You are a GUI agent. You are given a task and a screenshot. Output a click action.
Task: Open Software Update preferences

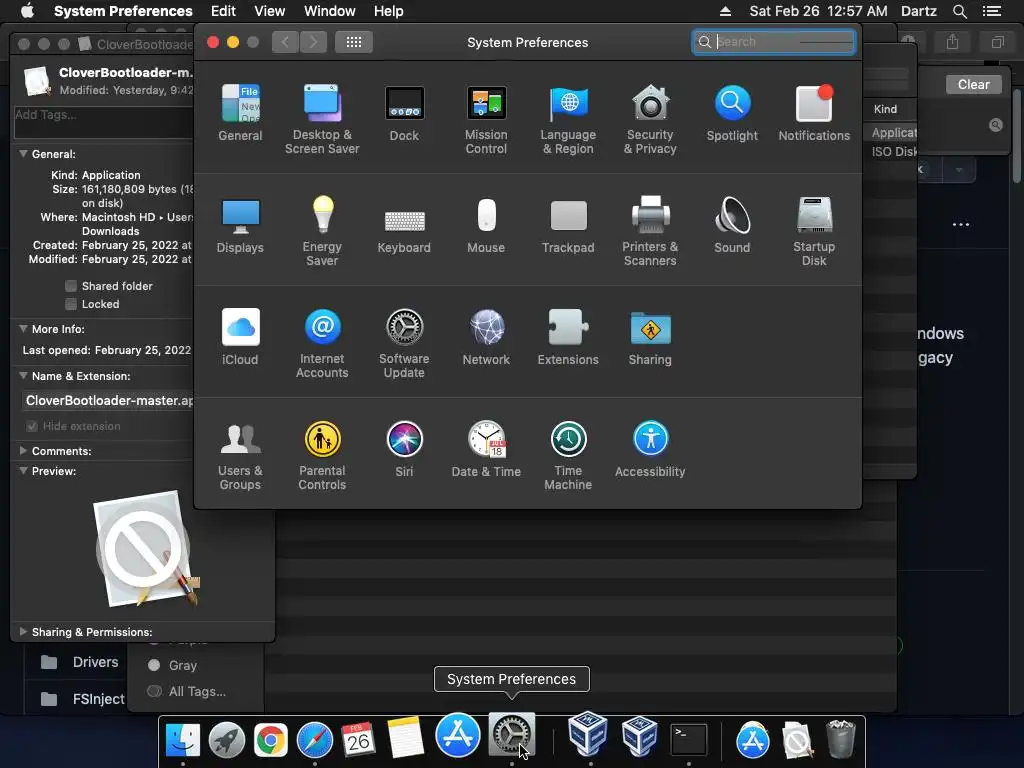[404, 343]
